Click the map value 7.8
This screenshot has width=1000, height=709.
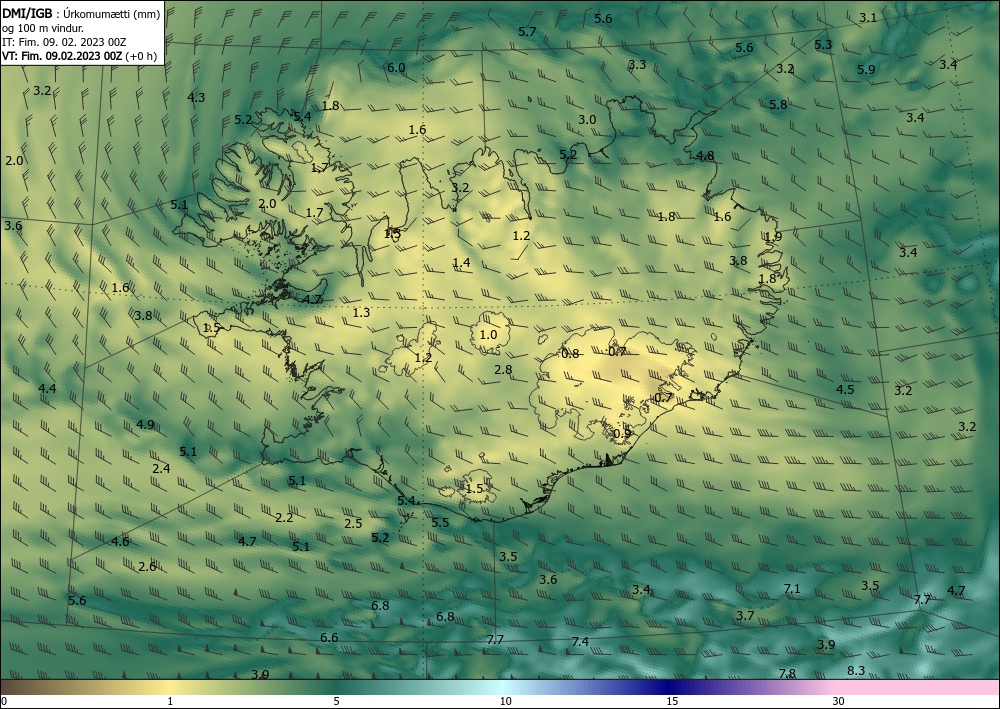click(787, 674)
